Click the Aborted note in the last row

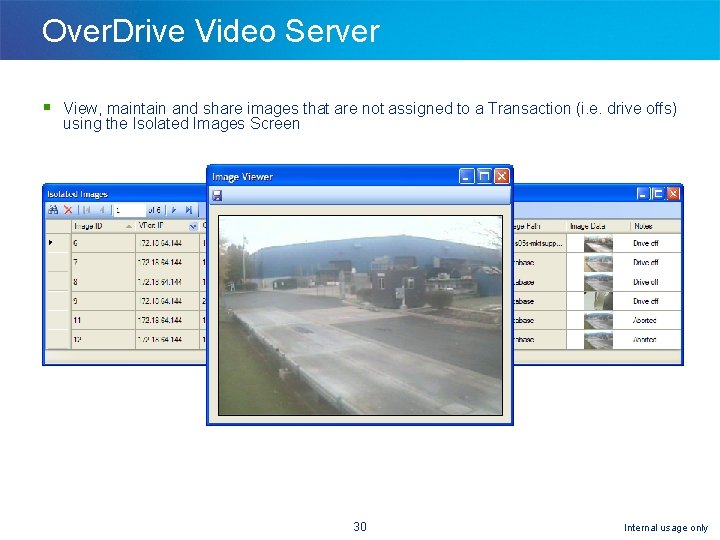click(x=645, y=340)
